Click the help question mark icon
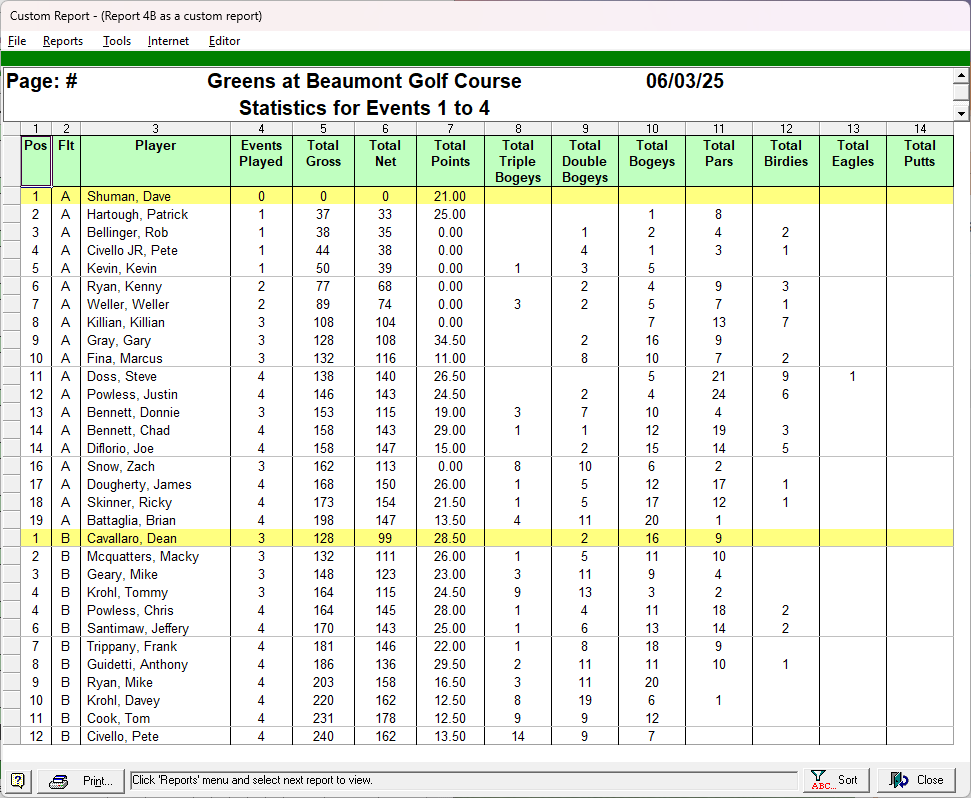This screenshot has width=971, height=798. (18, 780)
